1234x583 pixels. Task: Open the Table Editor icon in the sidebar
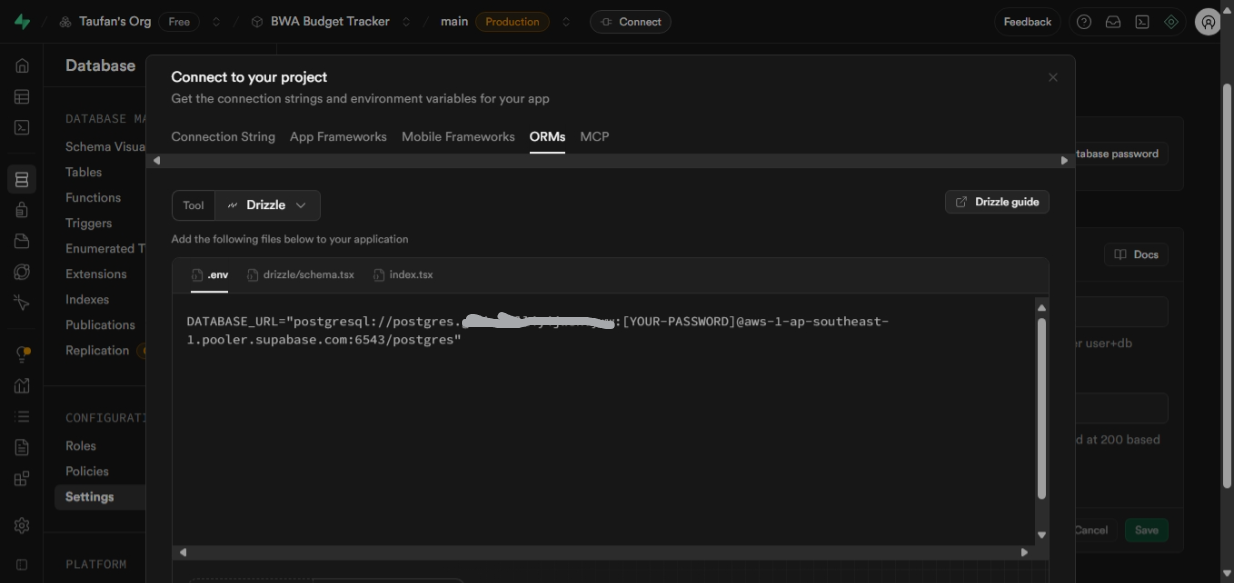22,96
